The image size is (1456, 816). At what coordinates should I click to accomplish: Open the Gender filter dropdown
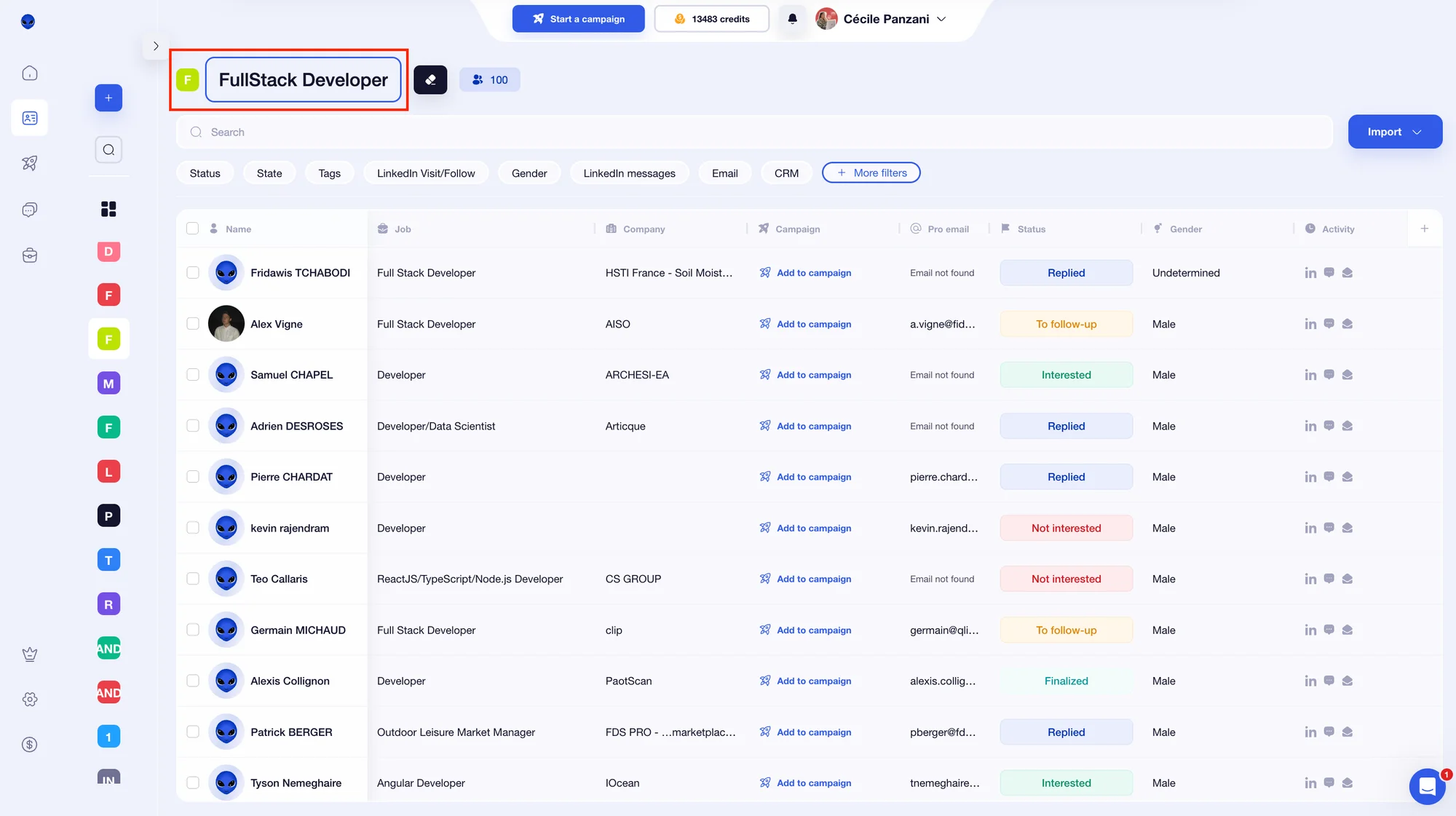tap(529, 173)
